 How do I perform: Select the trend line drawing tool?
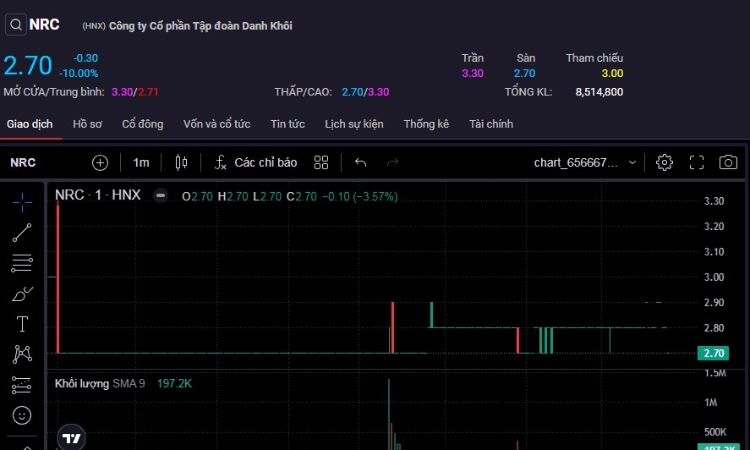tap(22, 233)
